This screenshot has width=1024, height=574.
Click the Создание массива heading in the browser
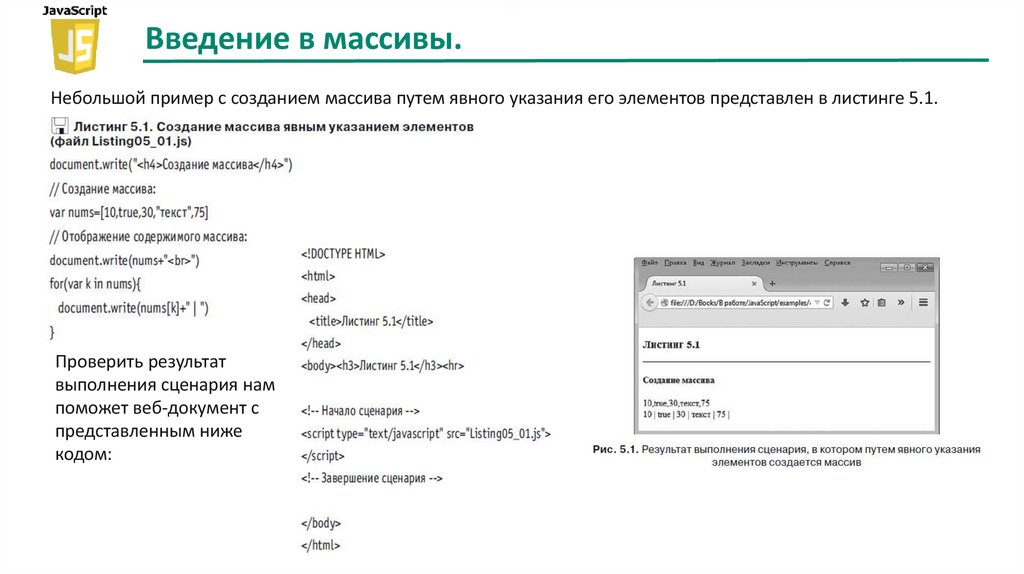tap(679, 380)
